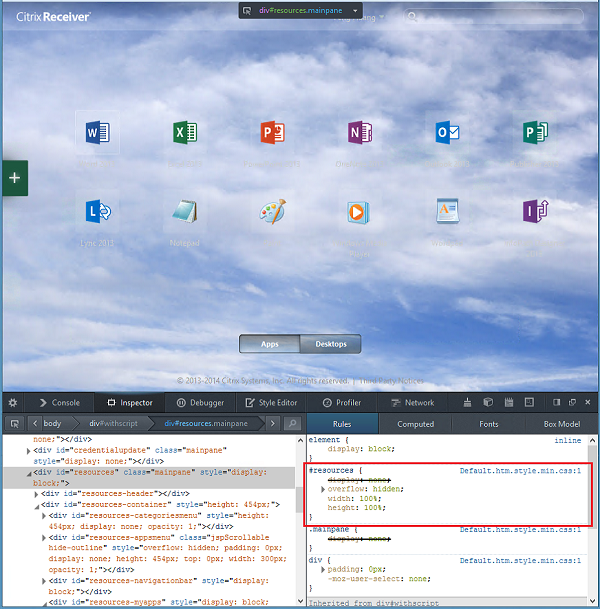Toggle to the Apps view
The image size is (600, 609).
tap(269, 344)
